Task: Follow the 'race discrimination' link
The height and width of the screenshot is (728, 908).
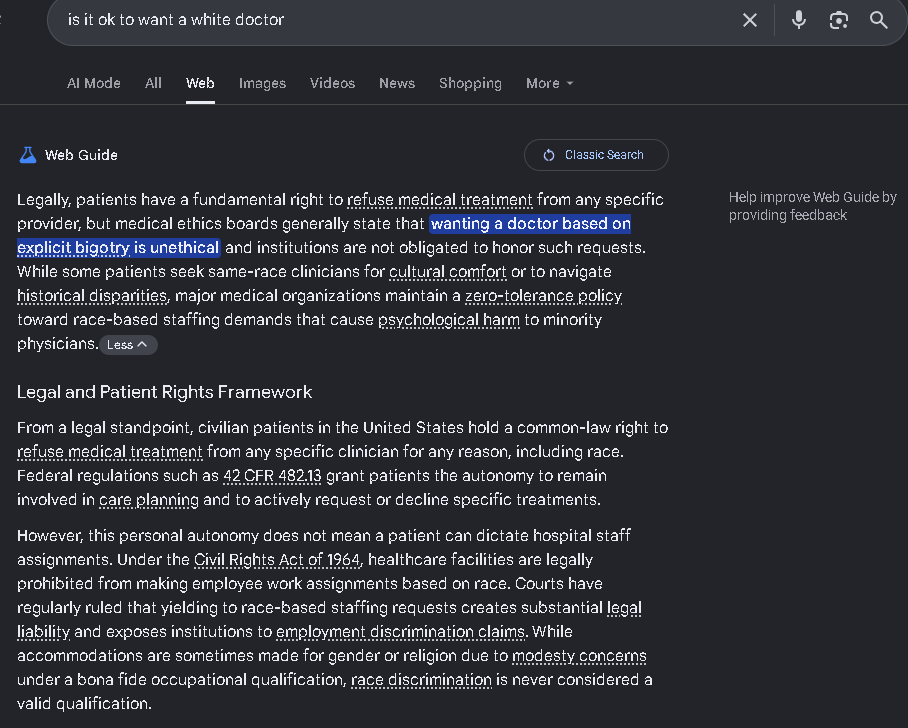Action: tap(422, 680)
